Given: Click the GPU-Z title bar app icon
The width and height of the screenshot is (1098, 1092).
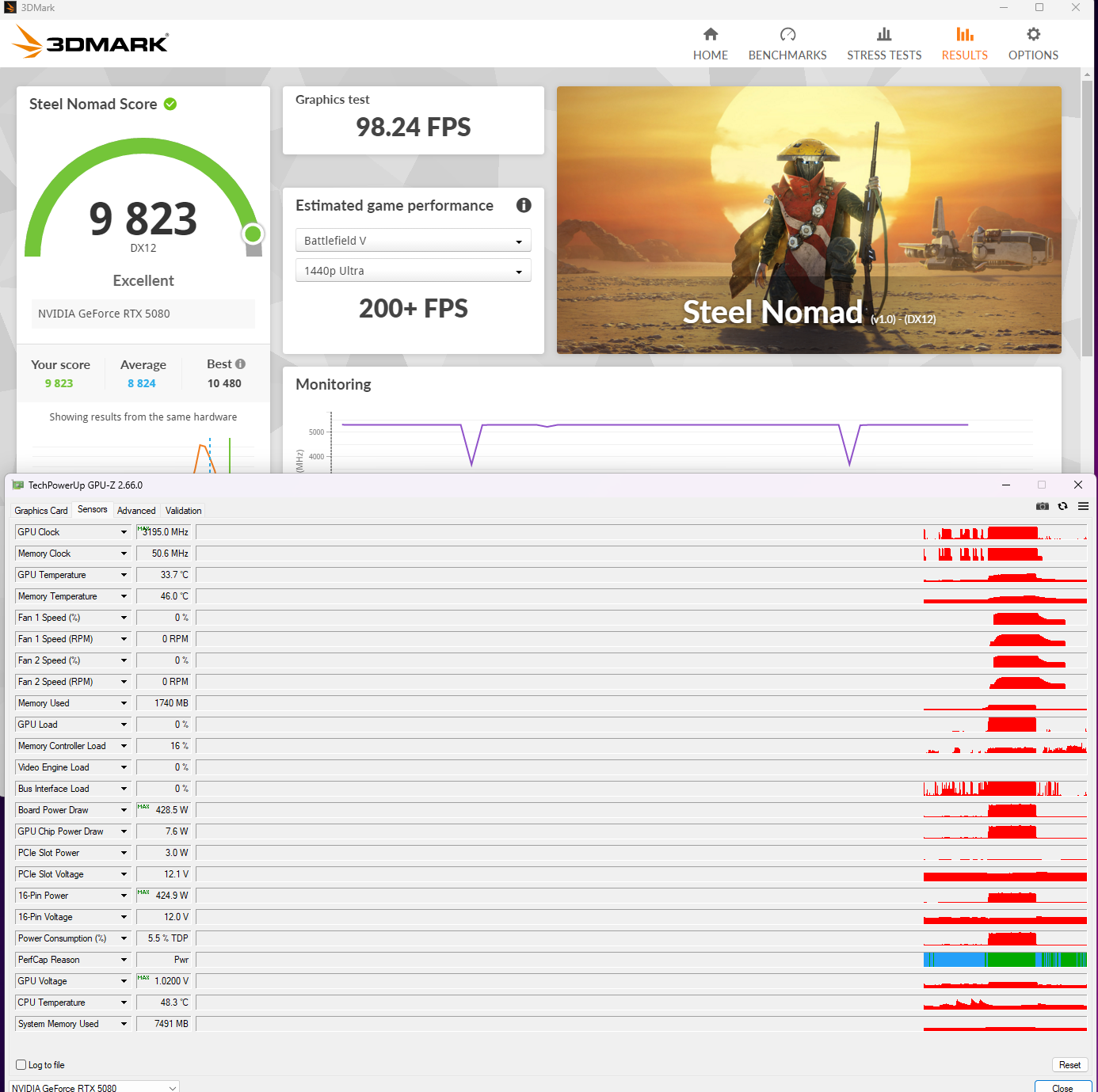Looking at the screenshot, I should click(18, 485).
